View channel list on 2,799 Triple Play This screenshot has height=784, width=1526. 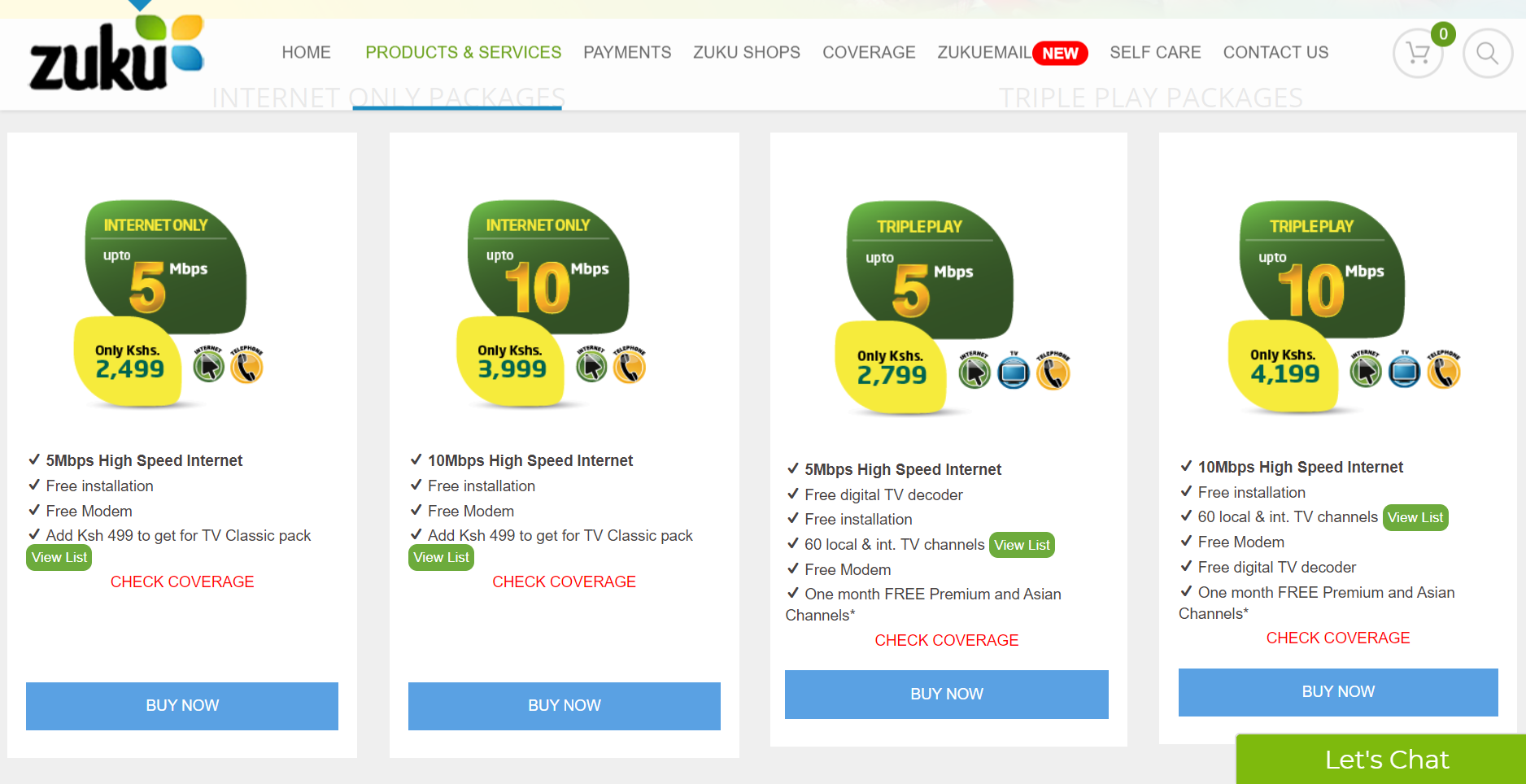(1022, 545)
